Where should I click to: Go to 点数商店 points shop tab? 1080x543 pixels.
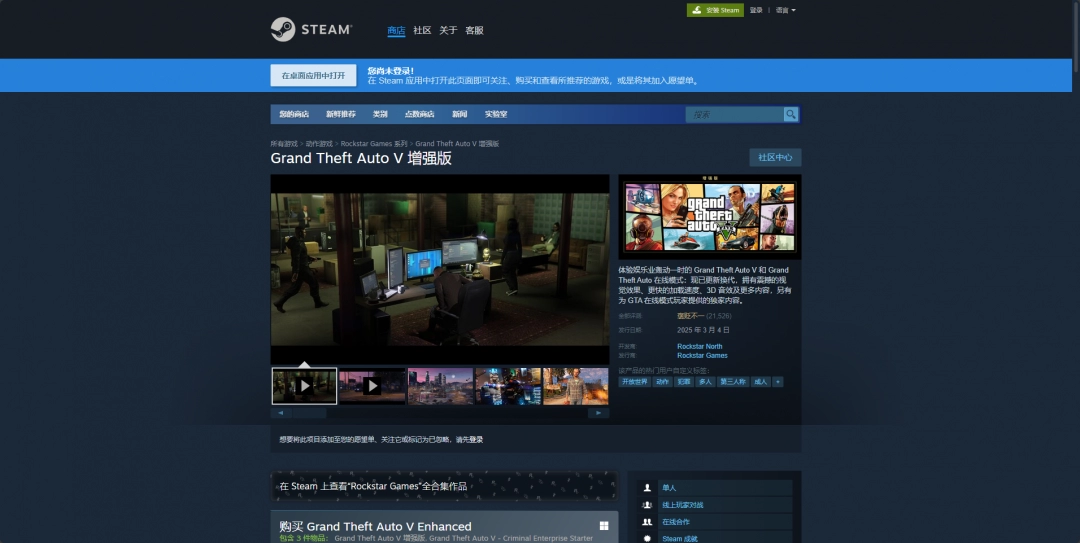[x=419, y=114]
